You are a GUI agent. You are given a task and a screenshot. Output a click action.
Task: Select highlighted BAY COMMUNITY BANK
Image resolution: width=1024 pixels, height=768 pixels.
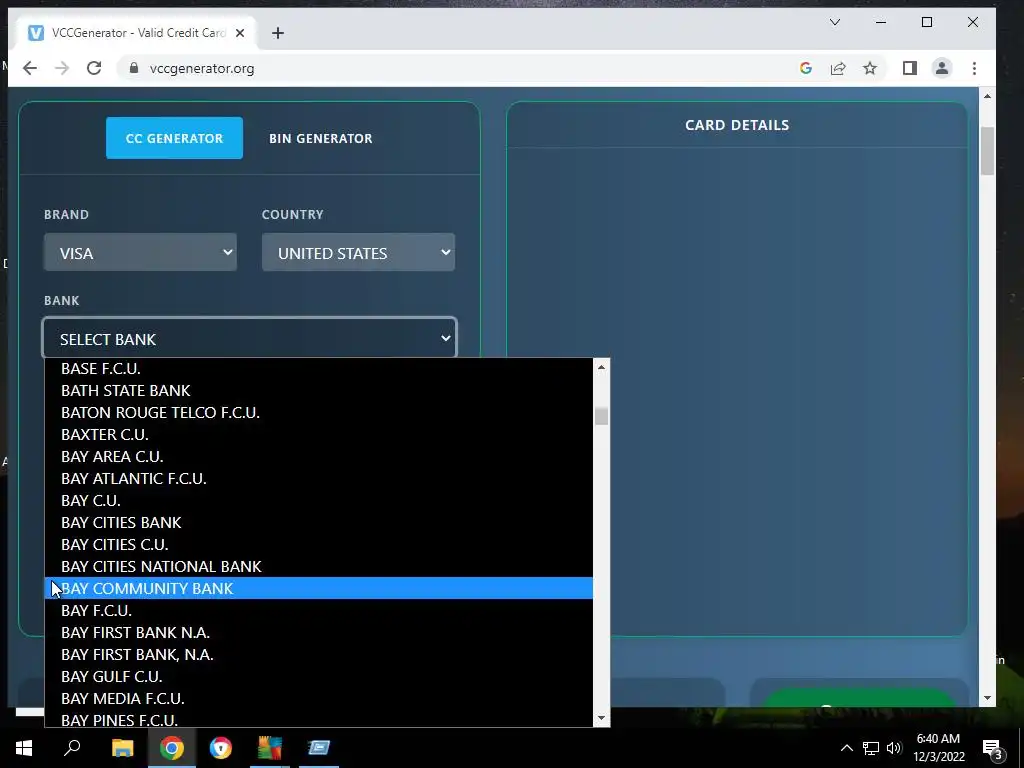tap(319, 588)
